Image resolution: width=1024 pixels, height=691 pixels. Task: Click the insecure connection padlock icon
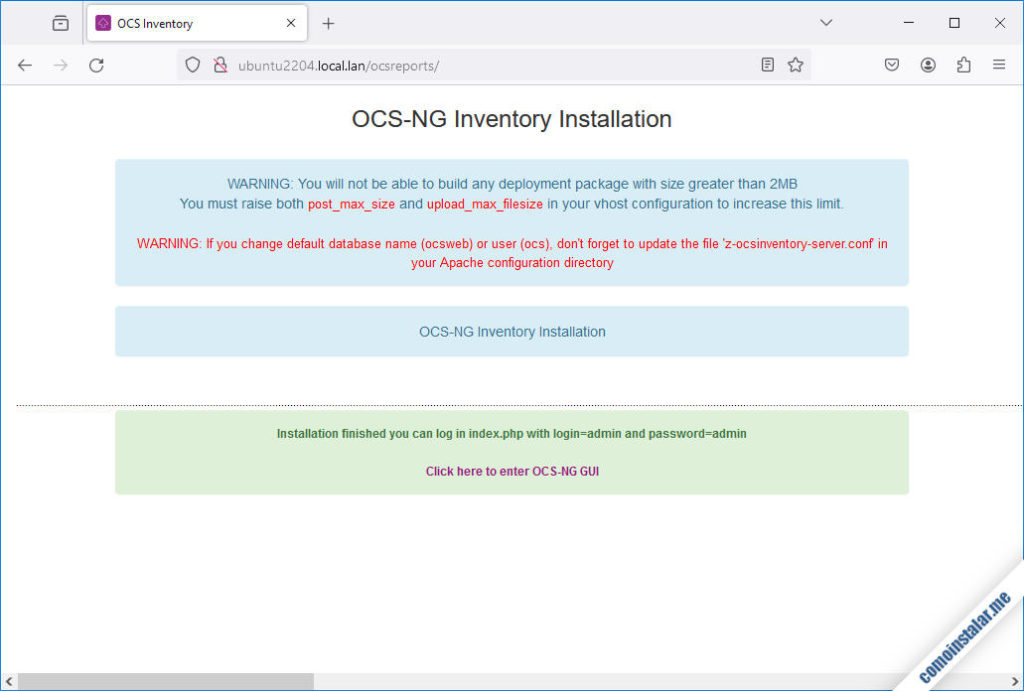219,64
